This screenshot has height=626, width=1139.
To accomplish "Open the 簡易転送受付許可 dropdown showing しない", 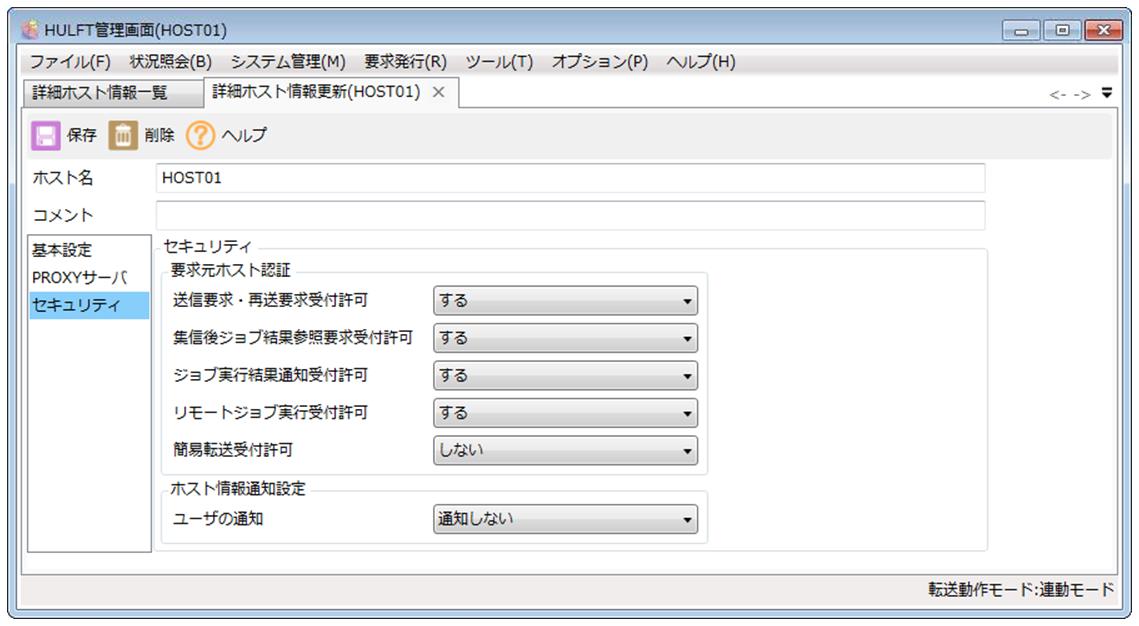I will coord(565,450).
